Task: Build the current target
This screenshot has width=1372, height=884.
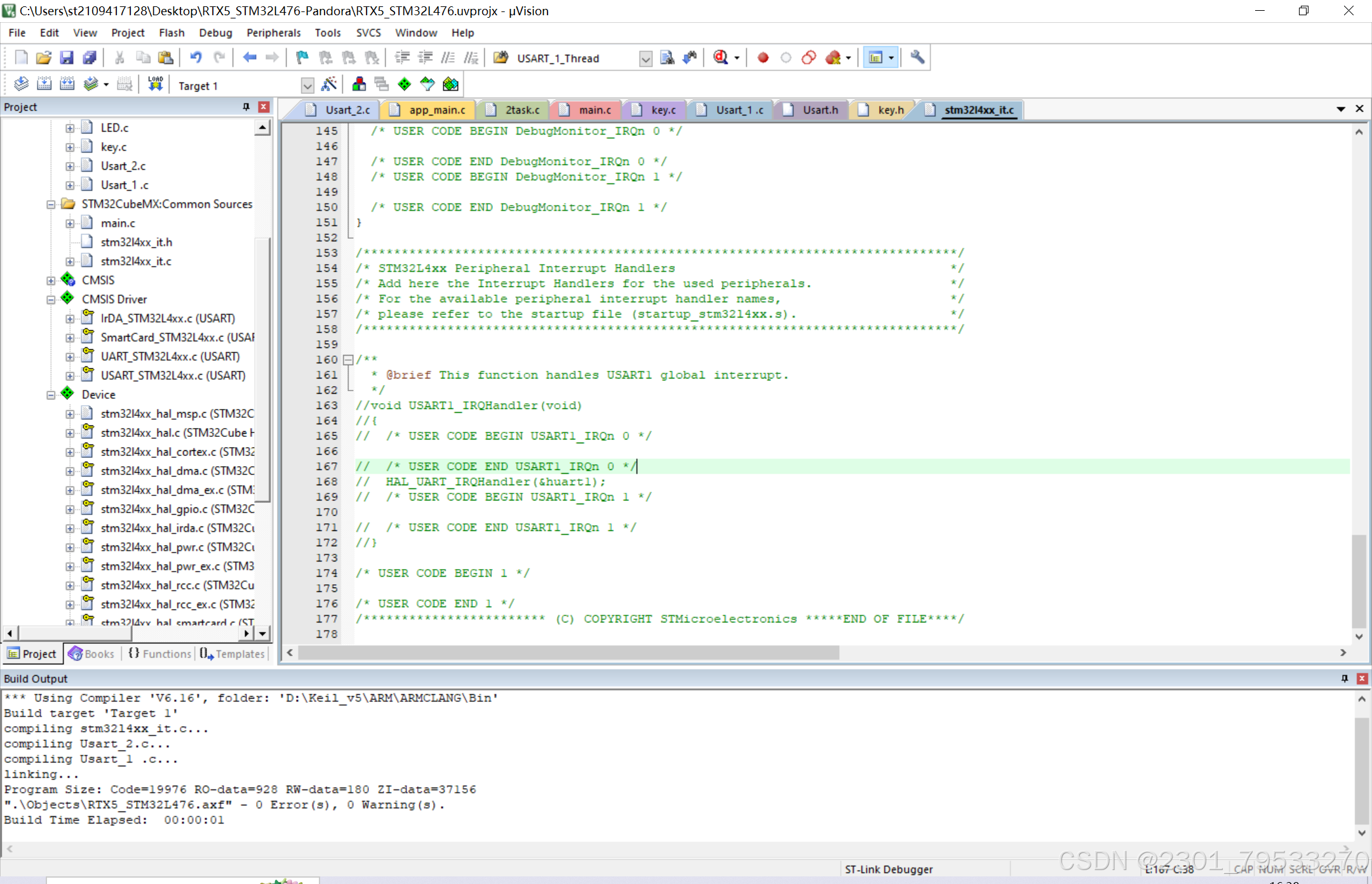Action: 44,83
